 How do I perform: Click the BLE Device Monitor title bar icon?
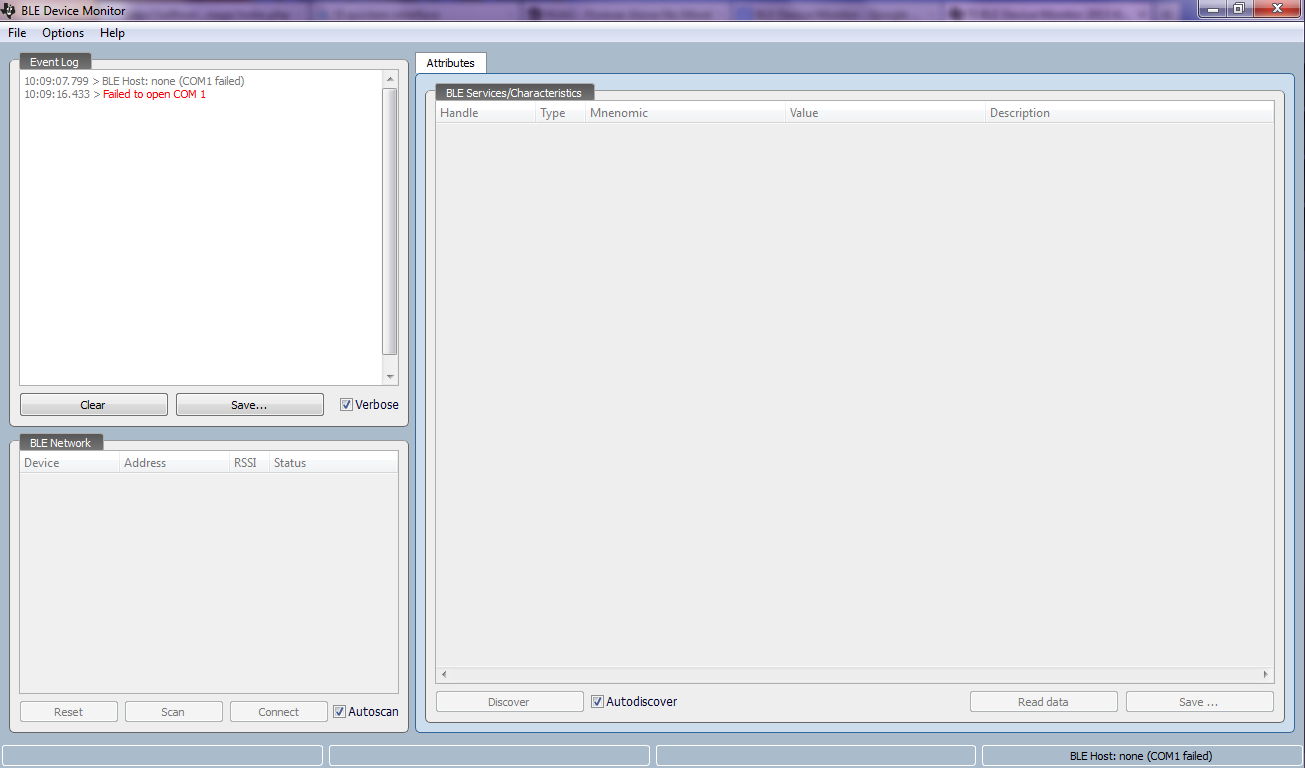coord(9,10)
